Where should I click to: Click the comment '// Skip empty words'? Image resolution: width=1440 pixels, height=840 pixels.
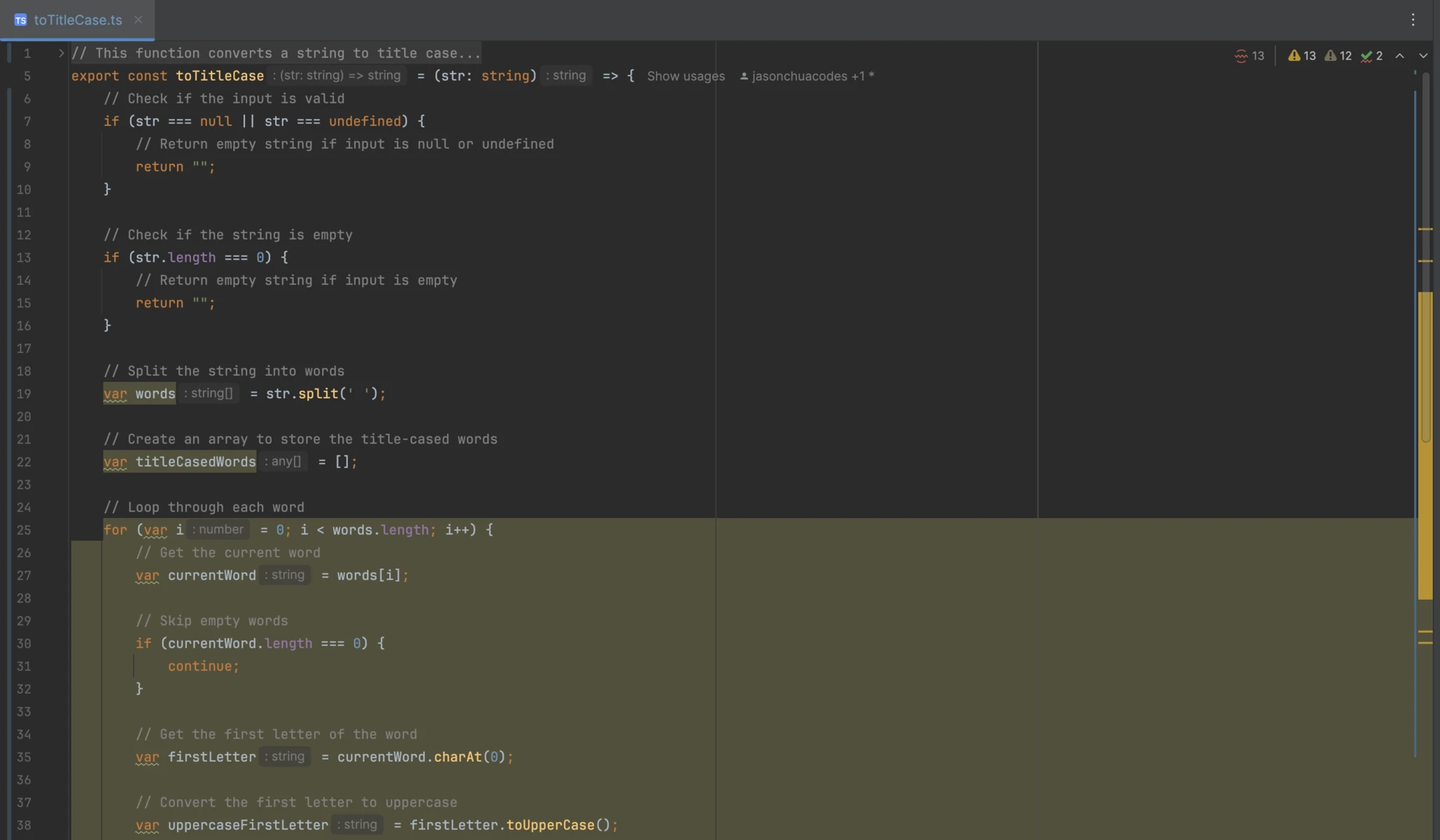211,621
